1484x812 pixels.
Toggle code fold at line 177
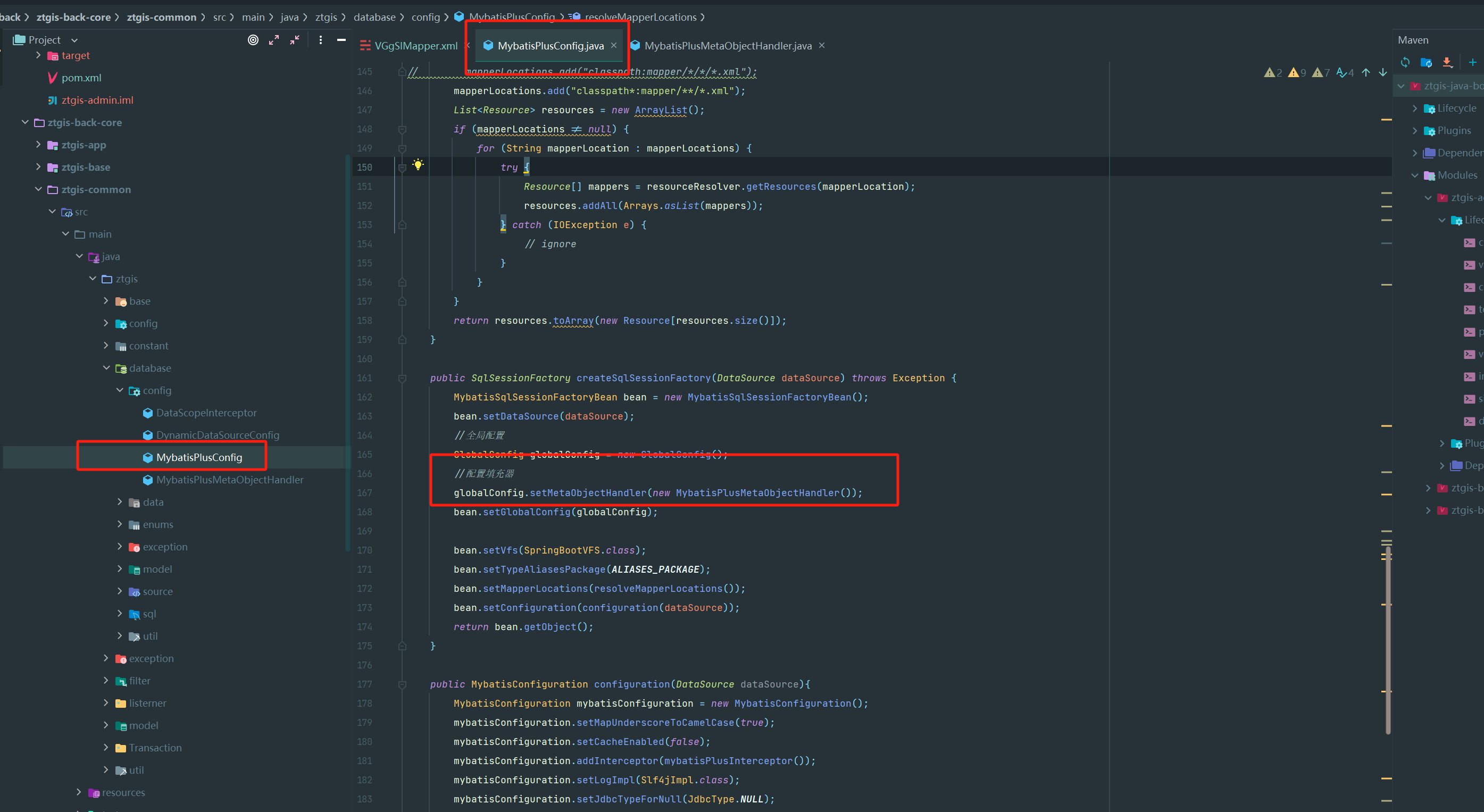pos(402,685)
